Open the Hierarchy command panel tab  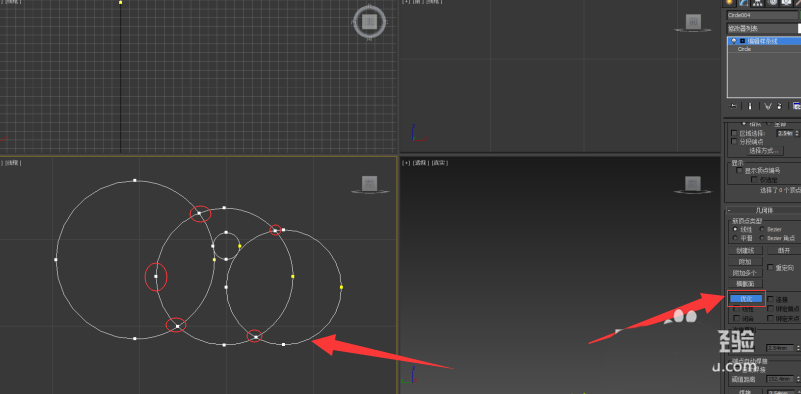pos(758,3)
